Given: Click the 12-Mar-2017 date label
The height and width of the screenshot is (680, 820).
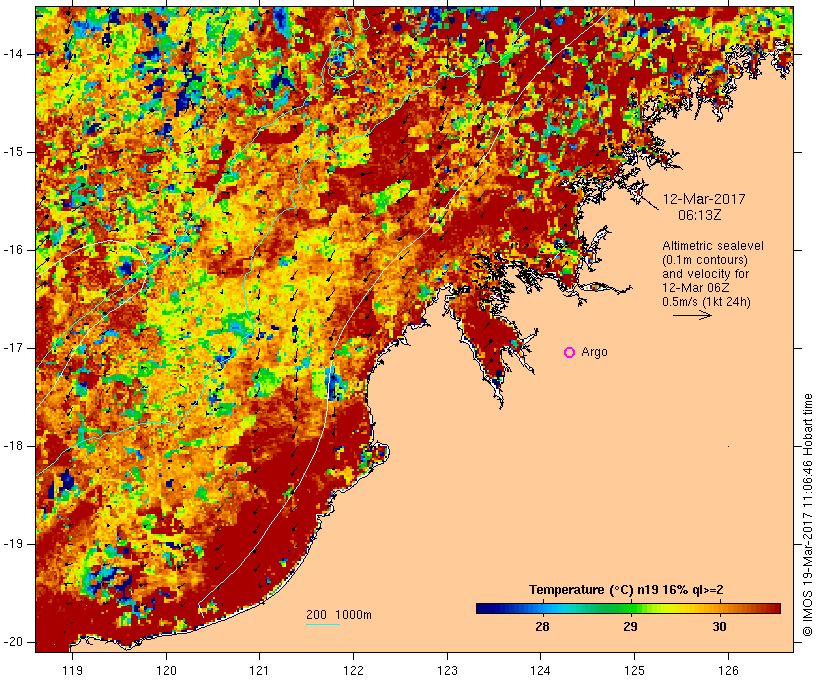Looking at the screenshot, I should coord(704,199).
